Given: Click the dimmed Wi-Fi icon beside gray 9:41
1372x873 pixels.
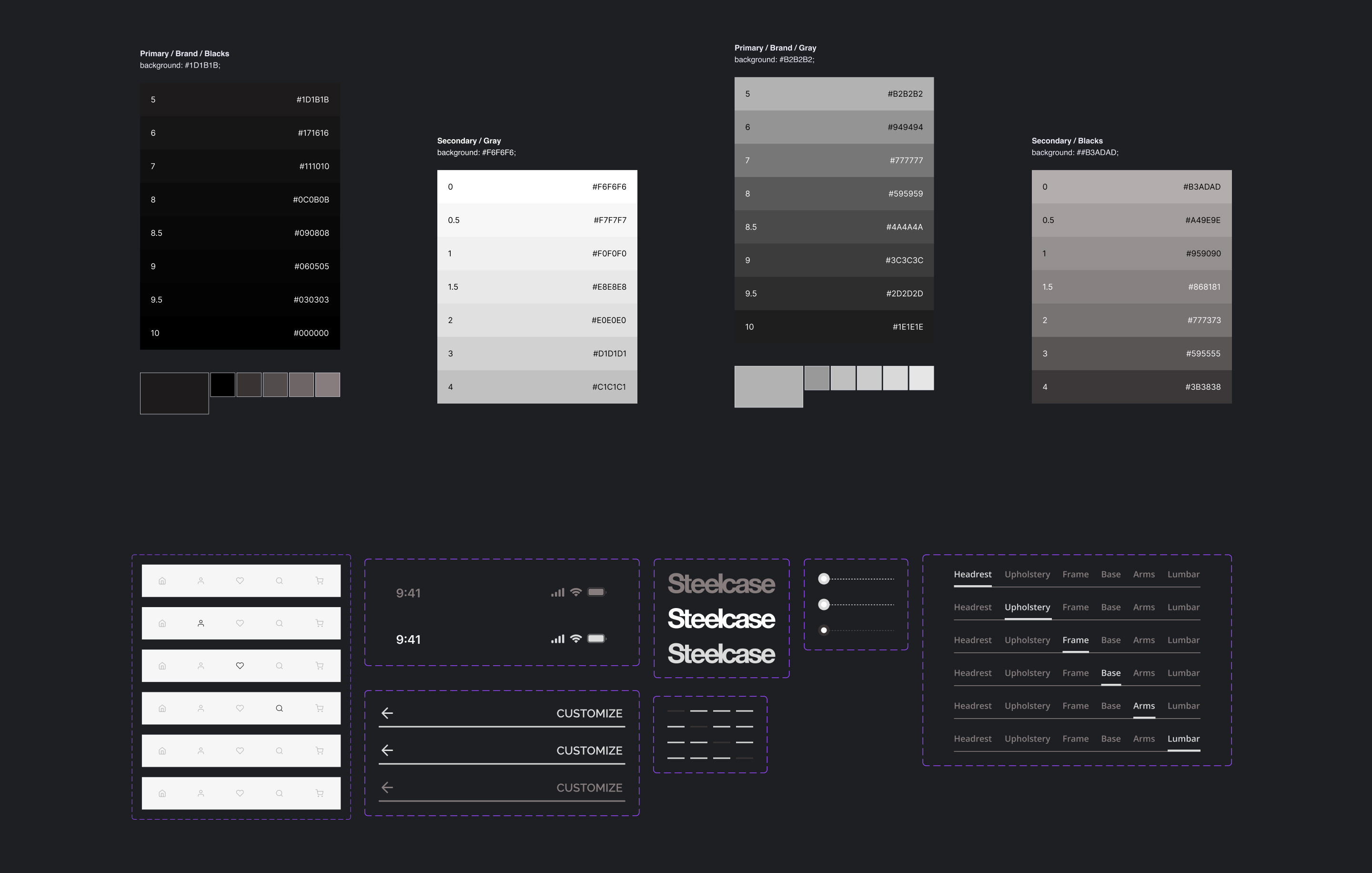Looking at the screenshot, I should 576,592.
